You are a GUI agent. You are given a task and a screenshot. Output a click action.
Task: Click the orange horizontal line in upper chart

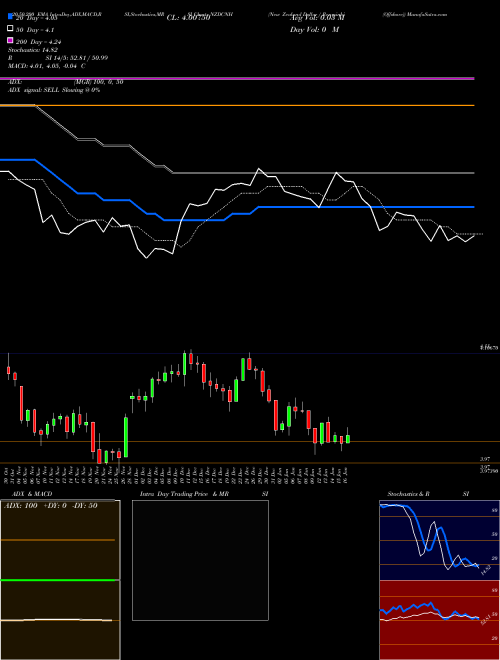[237, 105]
